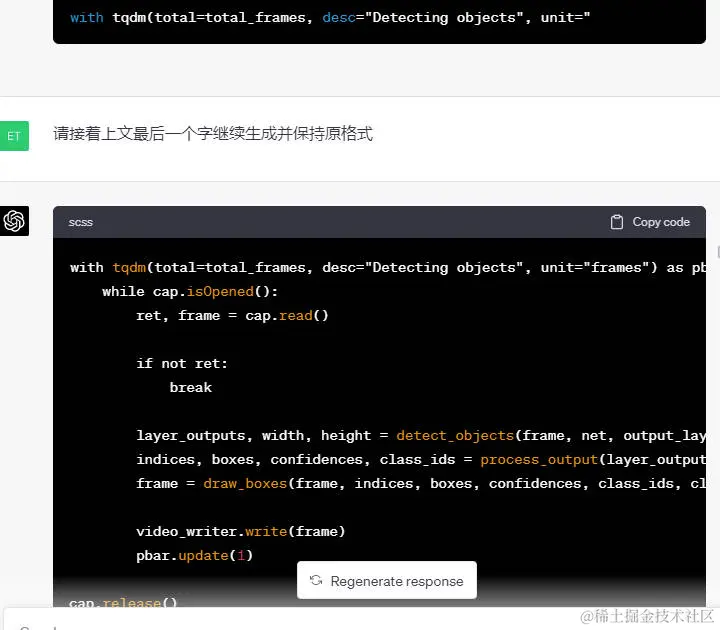Click the green ET user avatar

coord(14,136)
